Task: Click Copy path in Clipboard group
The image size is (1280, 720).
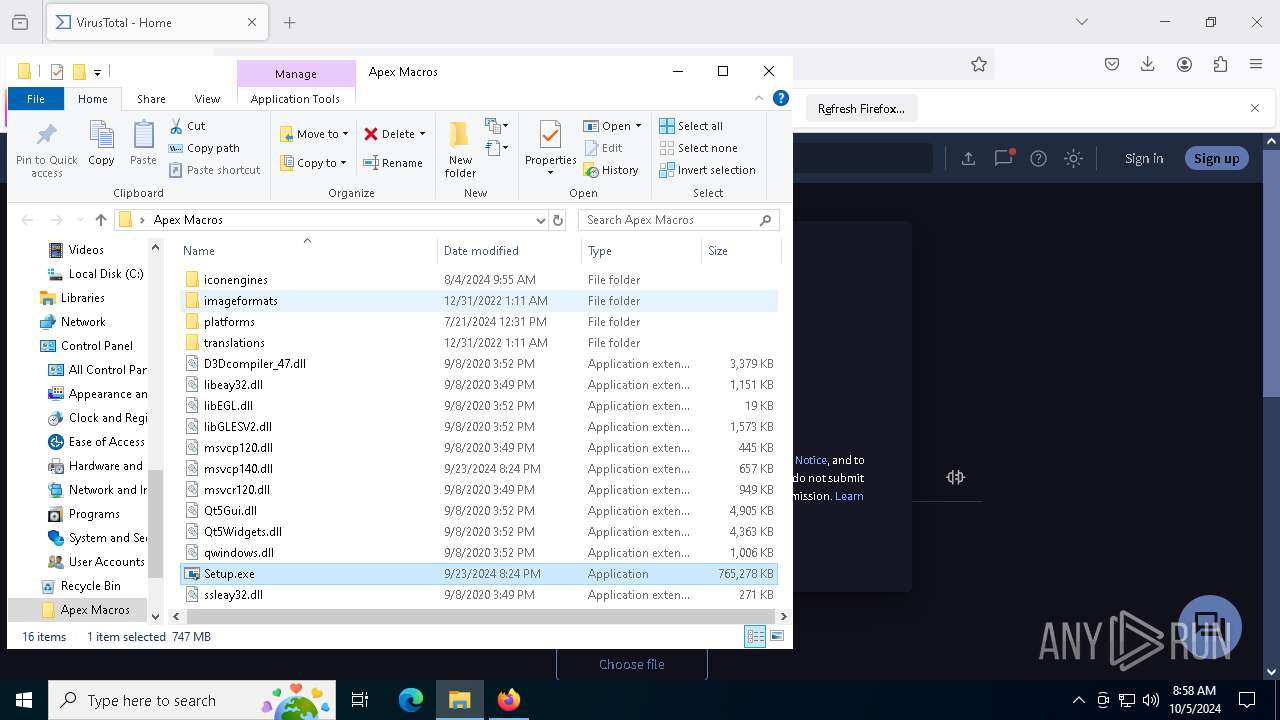Action: tap(204, 148)
